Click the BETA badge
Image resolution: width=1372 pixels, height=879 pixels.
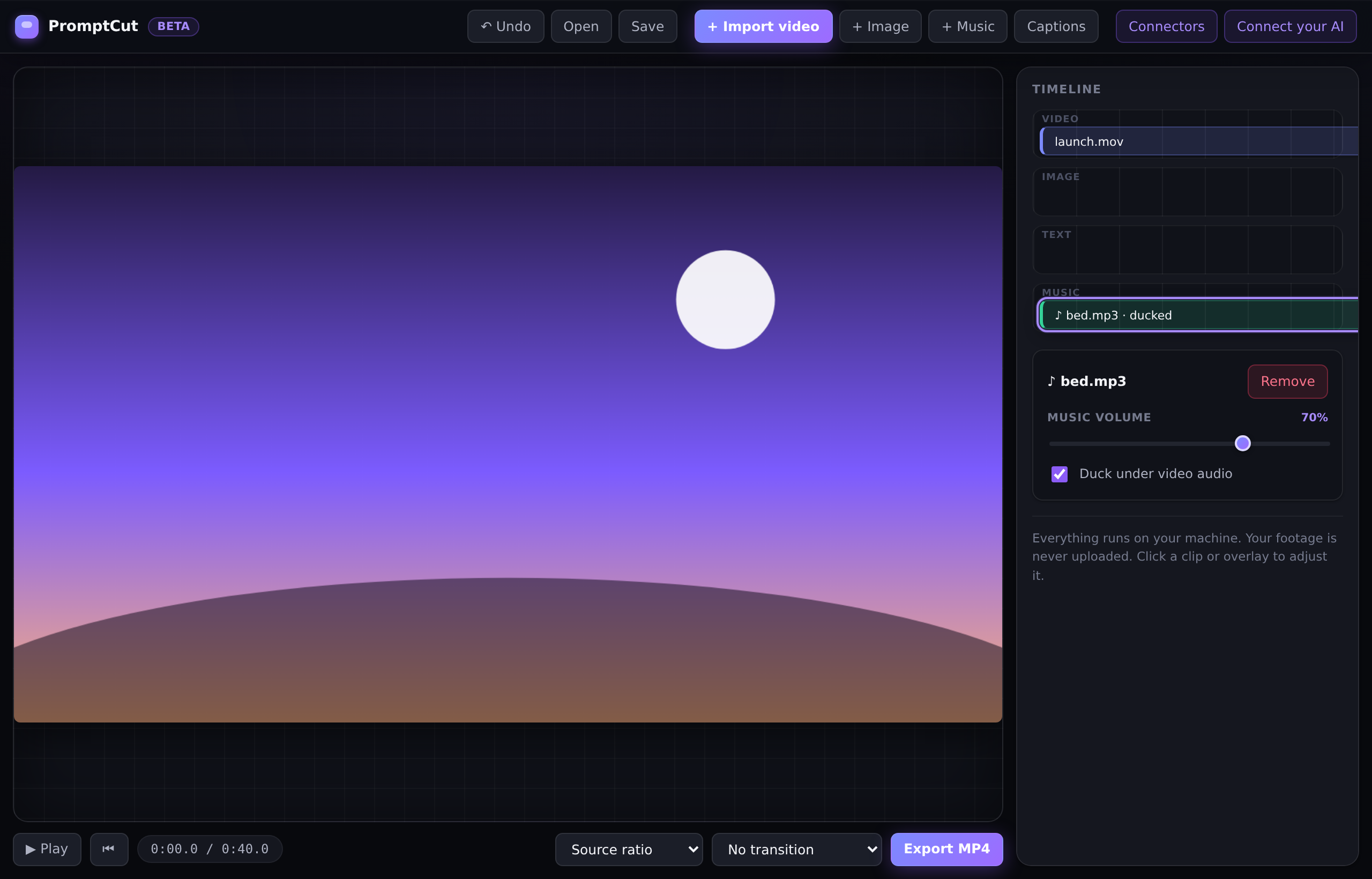coord(174,26)
